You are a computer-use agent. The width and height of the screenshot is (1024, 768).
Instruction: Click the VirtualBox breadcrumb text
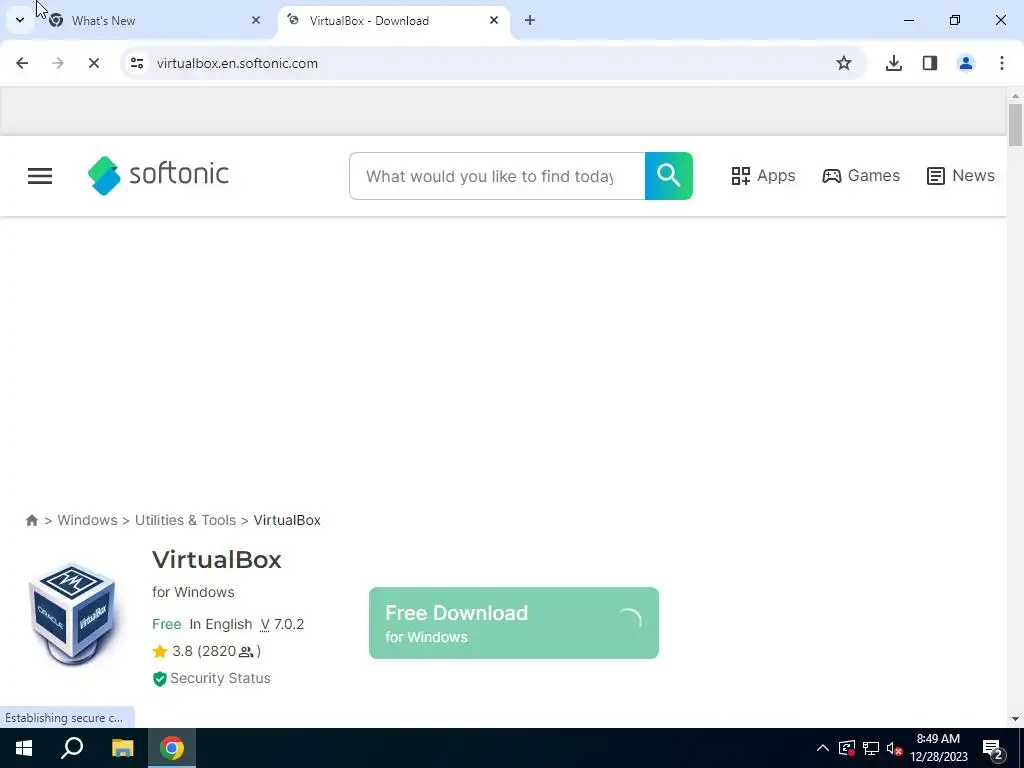point(287,520)
